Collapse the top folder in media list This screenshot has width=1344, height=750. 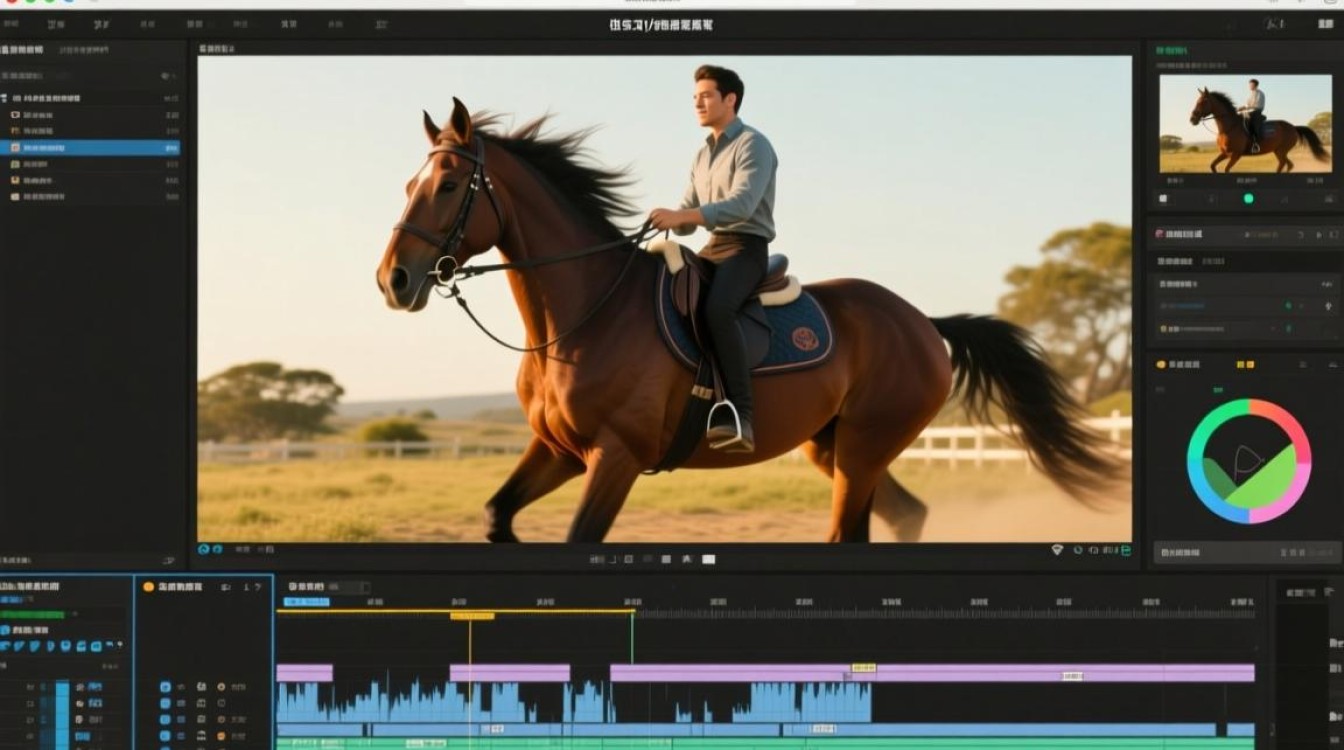(x=5, y=98)
